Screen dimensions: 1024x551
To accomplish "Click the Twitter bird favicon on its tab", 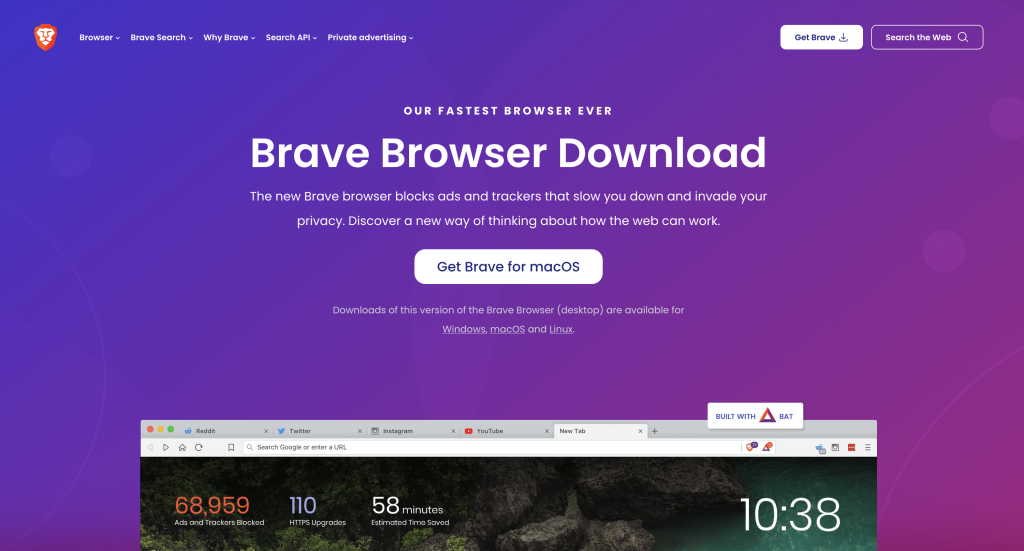I will pos(281,431).
